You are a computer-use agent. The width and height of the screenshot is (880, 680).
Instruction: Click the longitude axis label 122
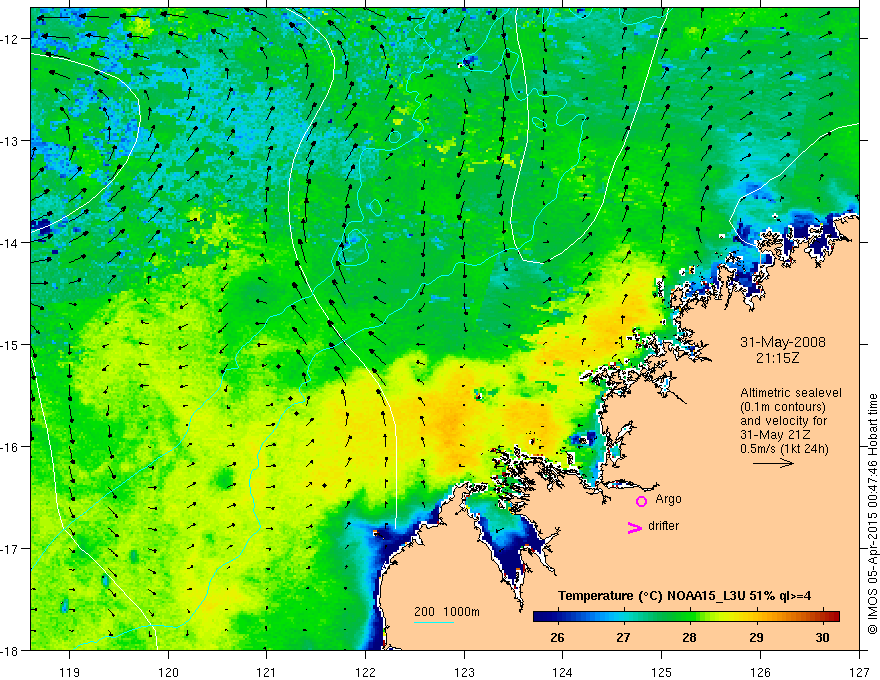pos(365,672)
